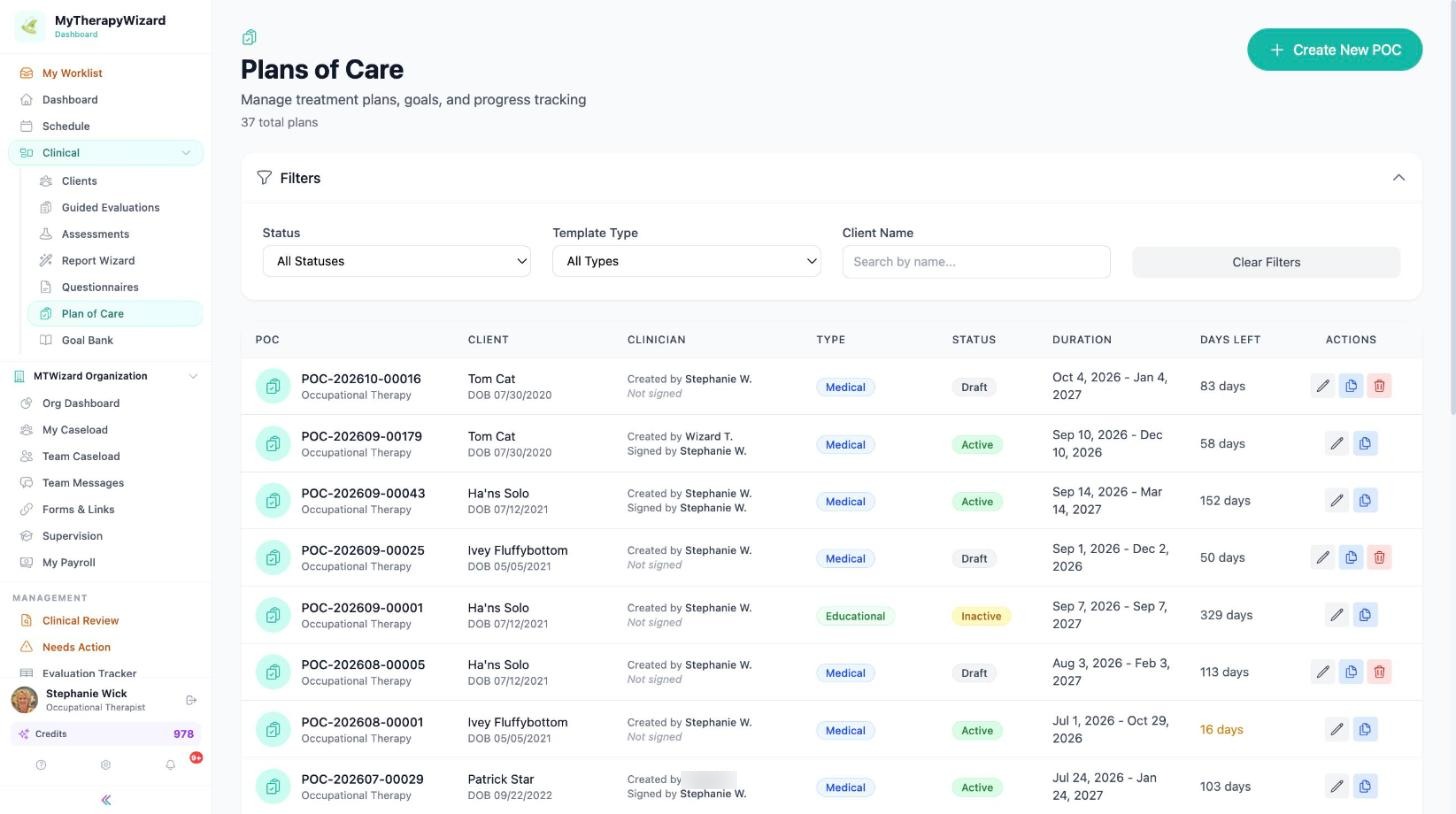1456x814 pixels.
Task: Edit plan POC-202608-00005
Action: pyautogui.click(x=1322, y=672)
